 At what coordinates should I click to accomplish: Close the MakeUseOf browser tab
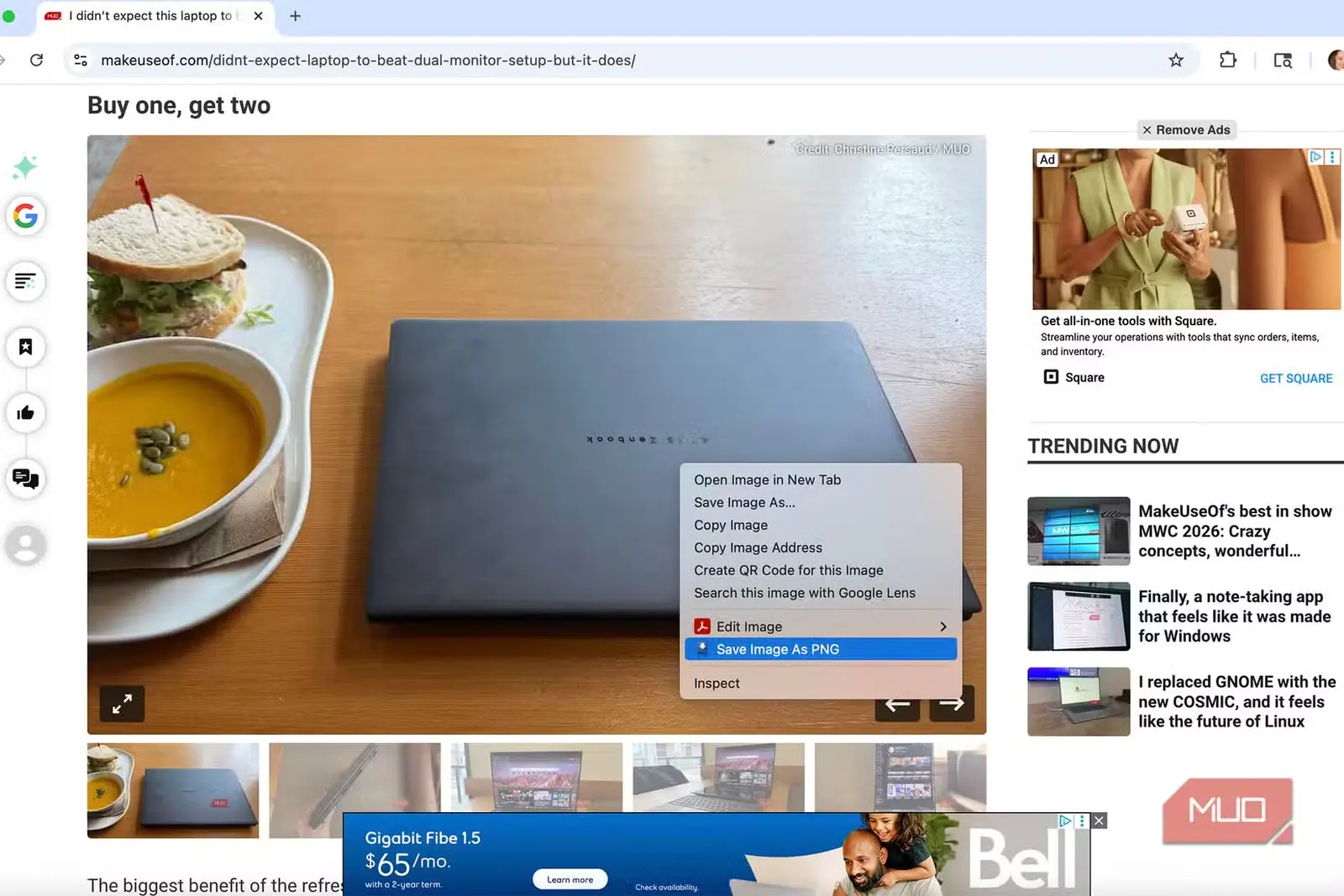coord(258,16)
